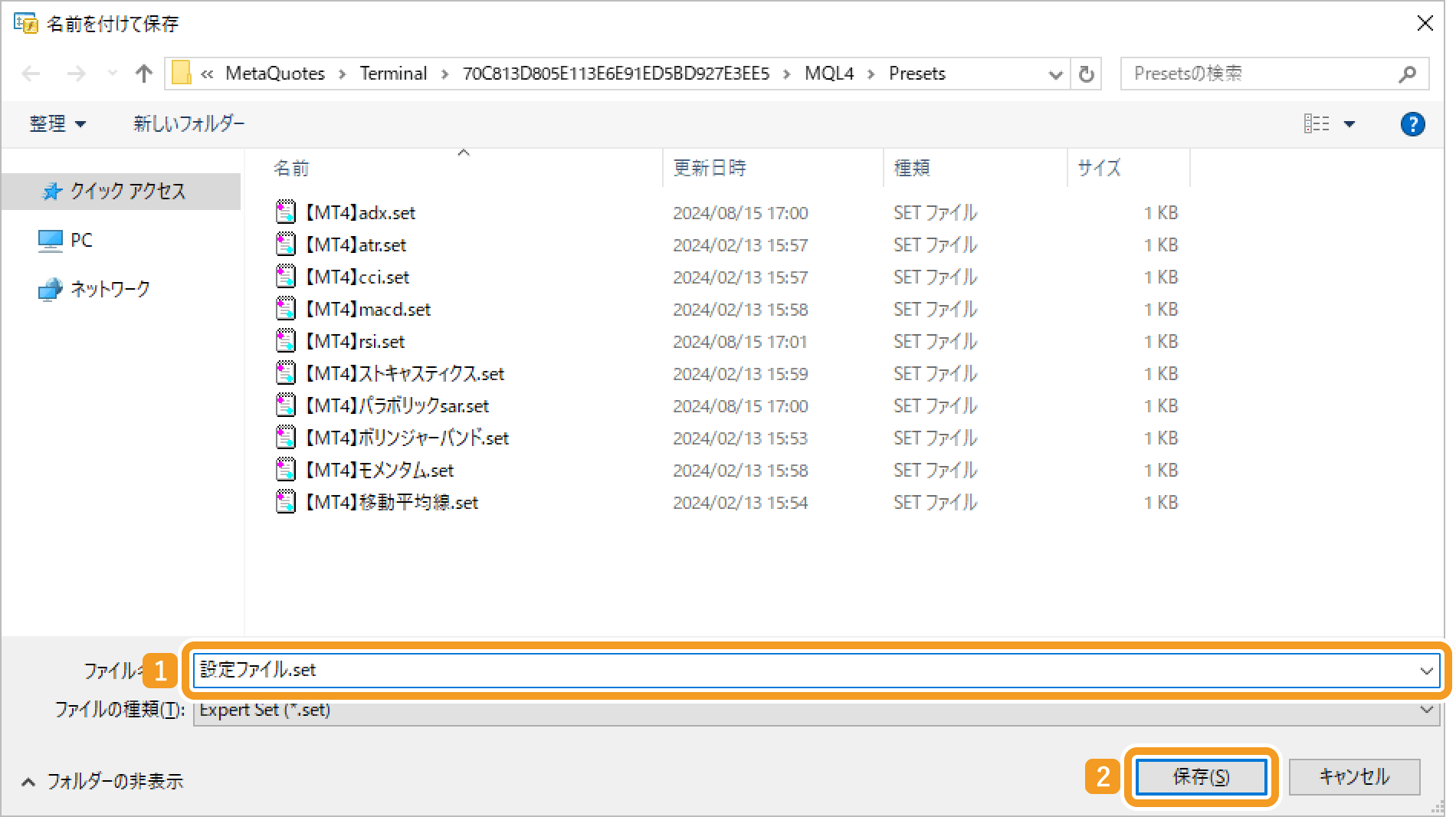Select クイック アクセス in navigation pane
The height and width of the screenshot is (817, 1456).
tap(127, 191)
